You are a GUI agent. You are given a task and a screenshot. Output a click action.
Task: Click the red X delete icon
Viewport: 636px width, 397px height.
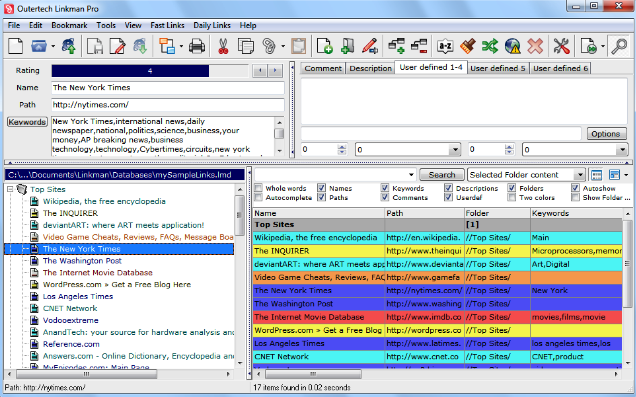tap(535, 46)
